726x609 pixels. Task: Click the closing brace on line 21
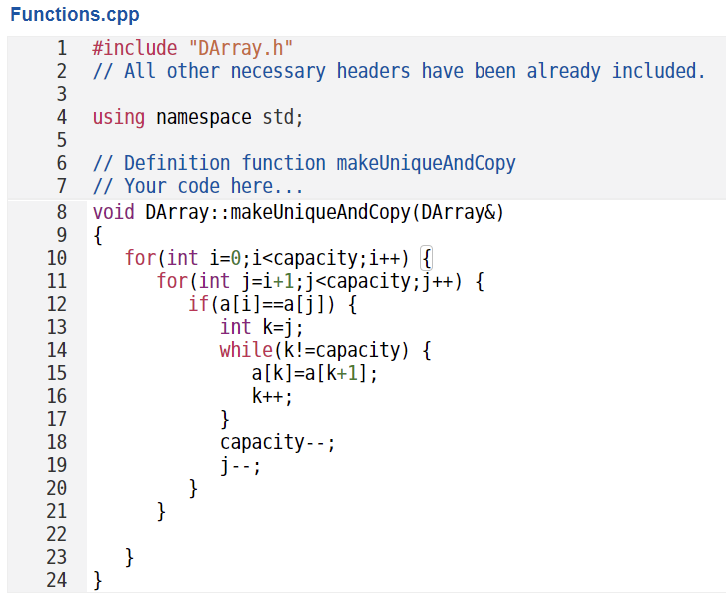161,511
